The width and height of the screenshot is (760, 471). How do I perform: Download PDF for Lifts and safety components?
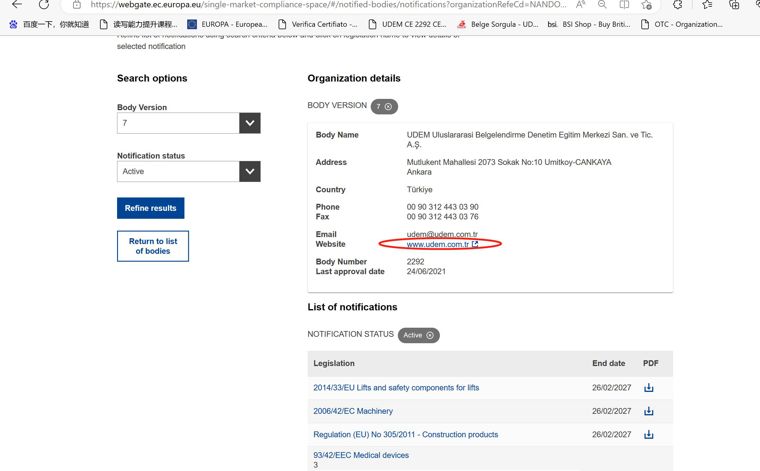point(649,387)
